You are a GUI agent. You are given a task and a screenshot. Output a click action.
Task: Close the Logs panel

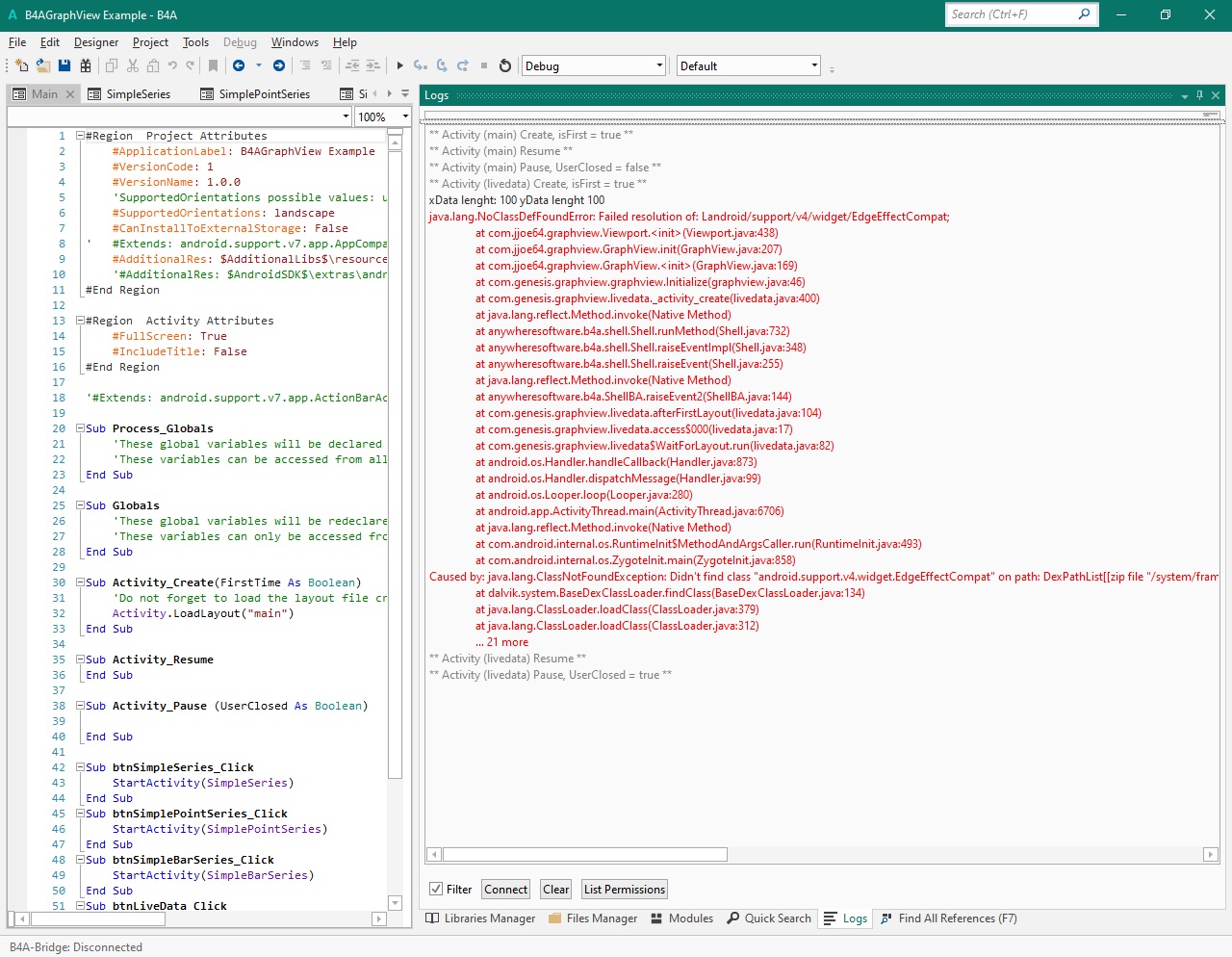[x=1216, y=94]
